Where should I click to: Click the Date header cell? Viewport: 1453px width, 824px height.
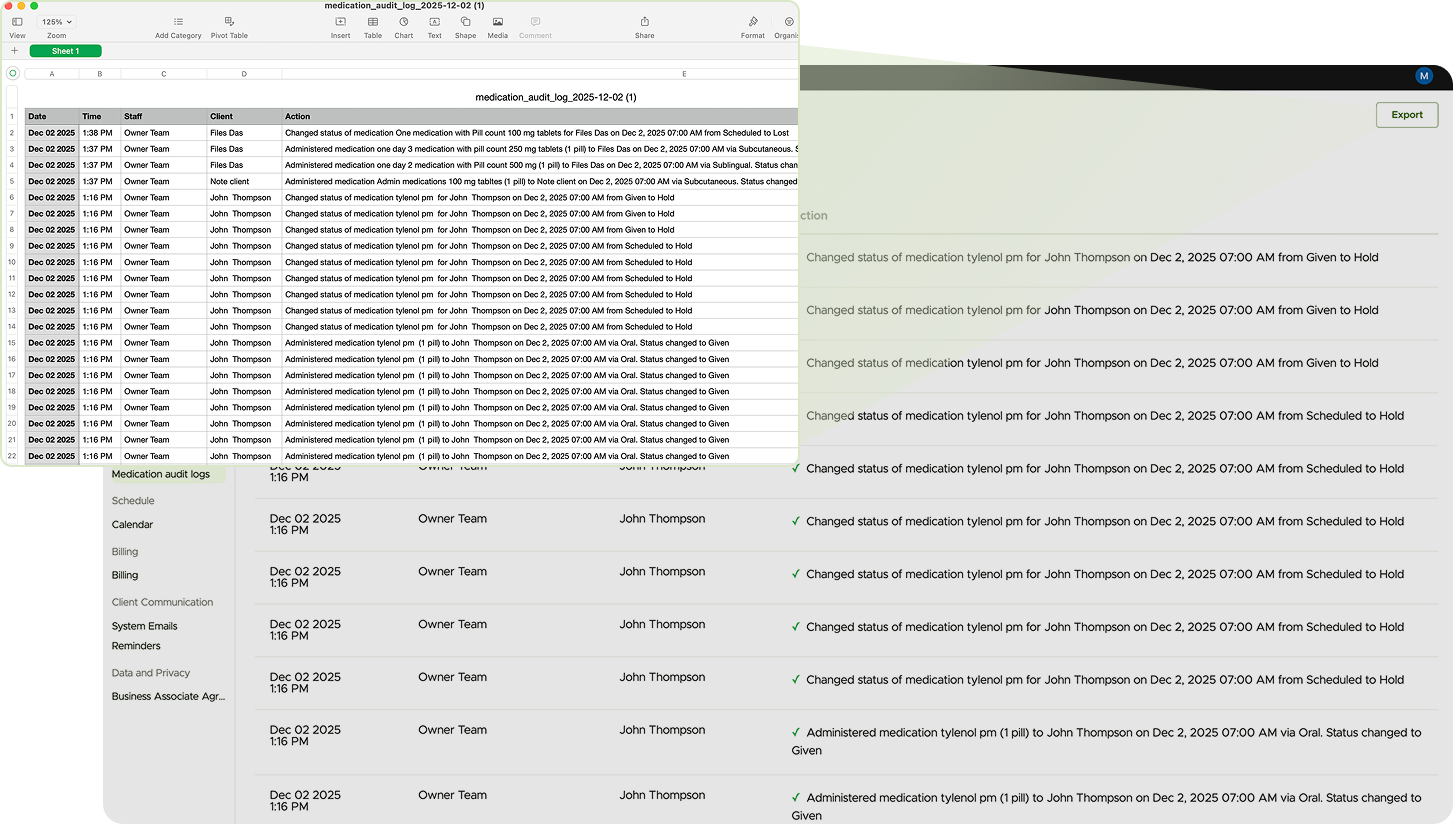(x=52, y=117)
